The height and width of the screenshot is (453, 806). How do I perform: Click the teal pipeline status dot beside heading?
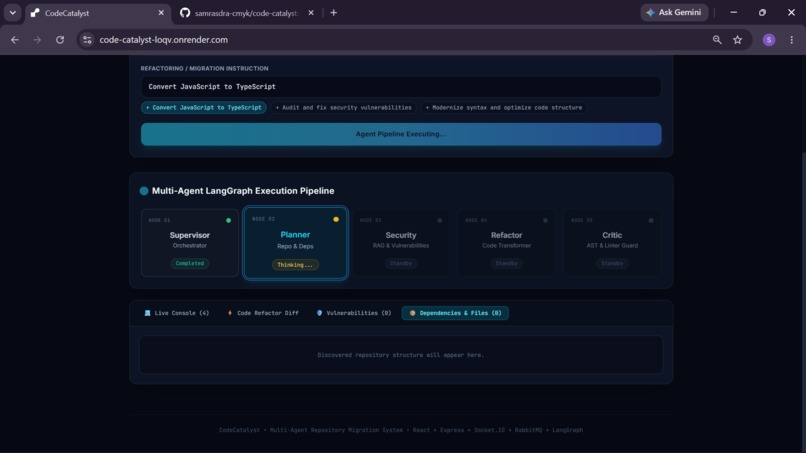point(144,191)
